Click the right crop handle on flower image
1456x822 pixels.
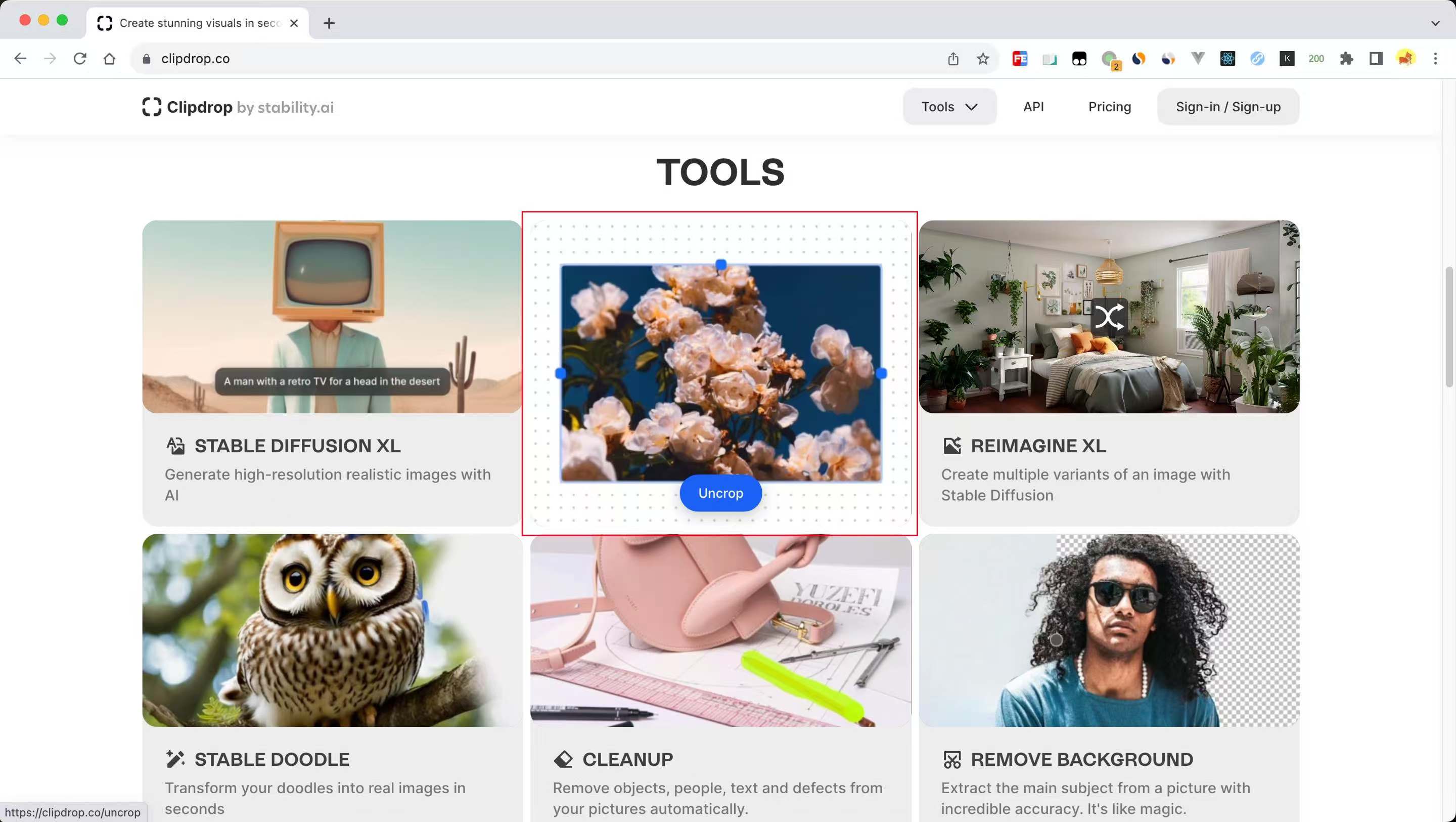(x=881, y=373)
